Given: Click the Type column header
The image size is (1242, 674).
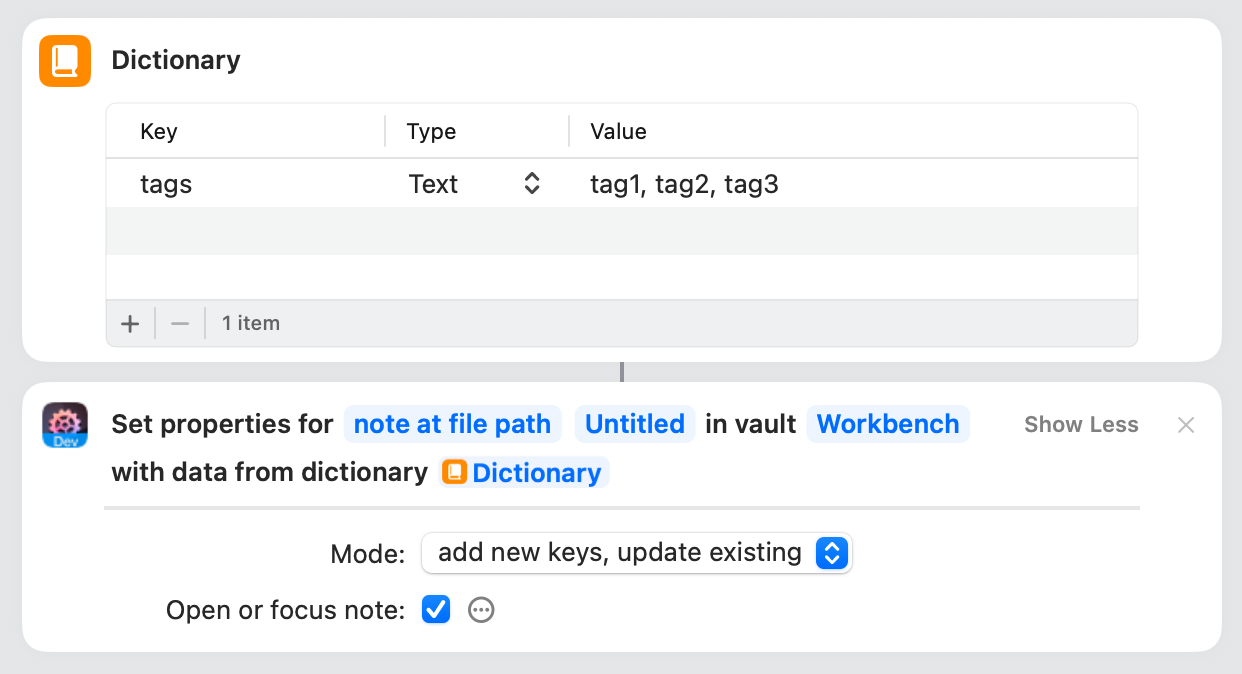Looking at the screenshot, I should pyautogui.click(x=431, y=132).
